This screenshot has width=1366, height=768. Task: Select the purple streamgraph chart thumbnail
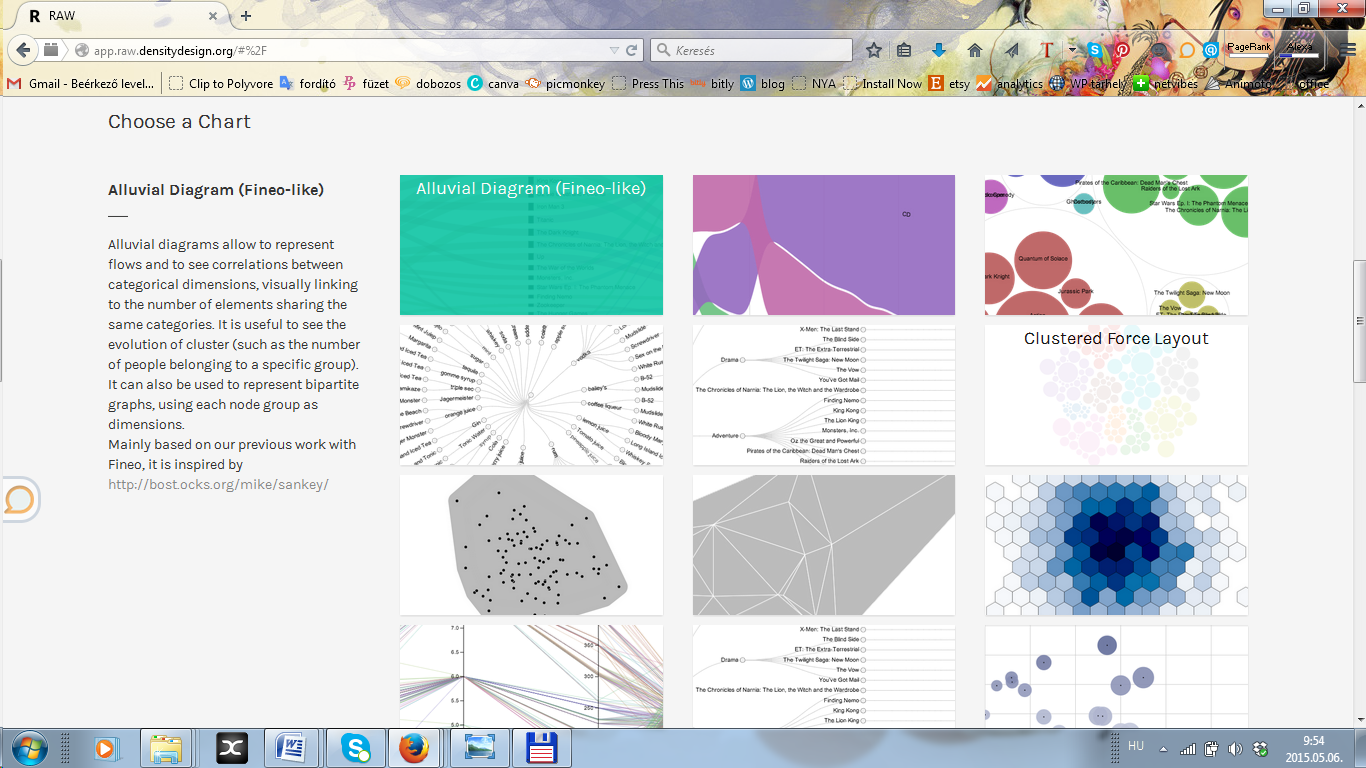(x=824, y=245)
